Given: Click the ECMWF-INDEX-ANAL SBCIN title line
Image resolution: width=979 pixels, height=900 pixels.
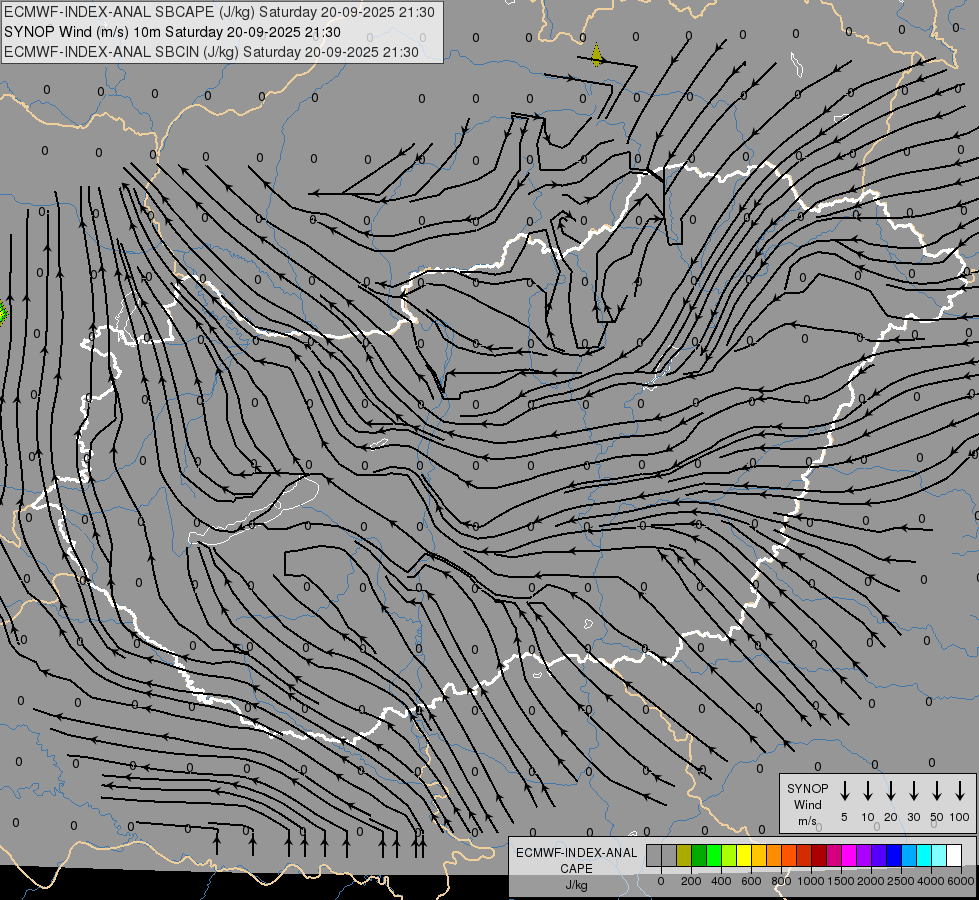Looking at the screenshot, I should click(x=211, y=52).
